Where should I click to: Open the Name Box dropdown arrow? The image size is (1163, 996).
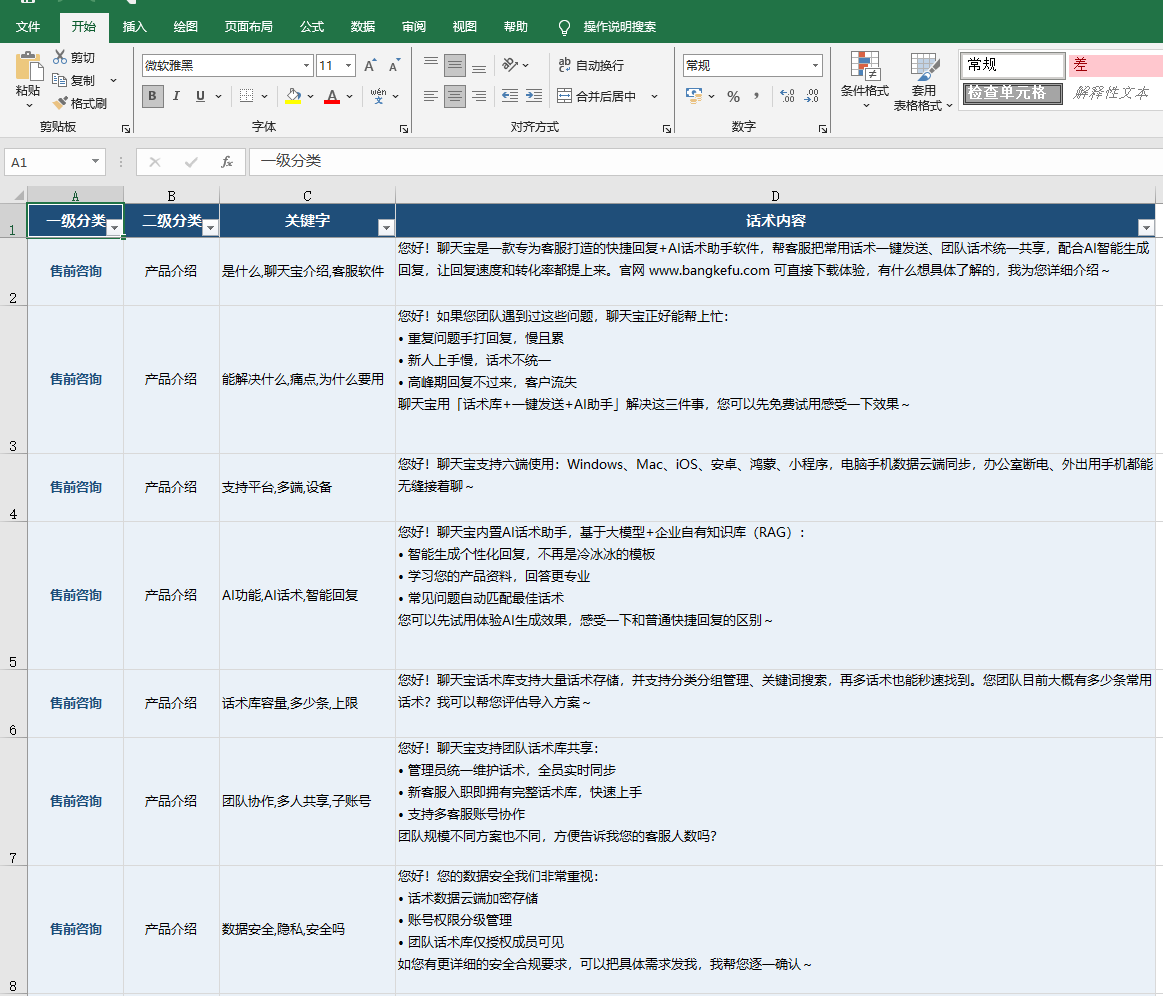coord(95,162)
